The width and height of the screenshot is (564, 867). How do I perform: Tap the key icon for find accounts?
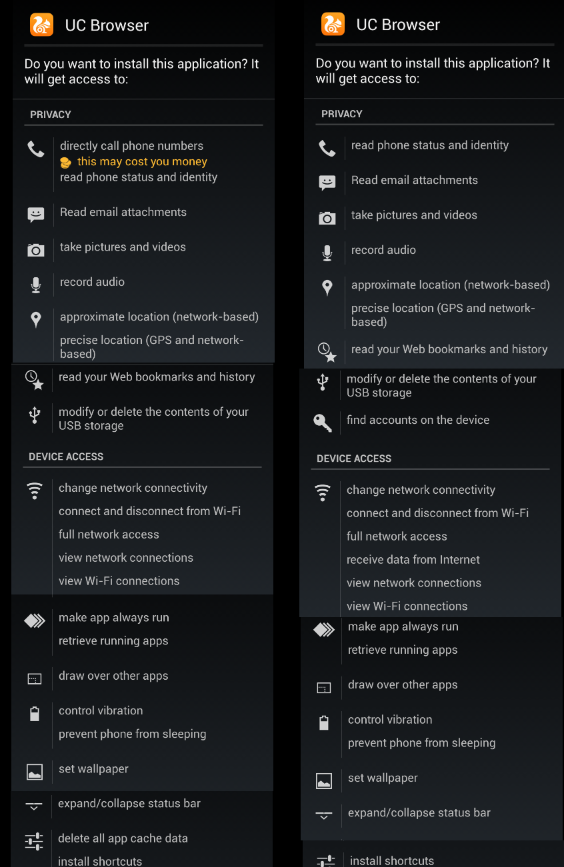coord(322,422)
